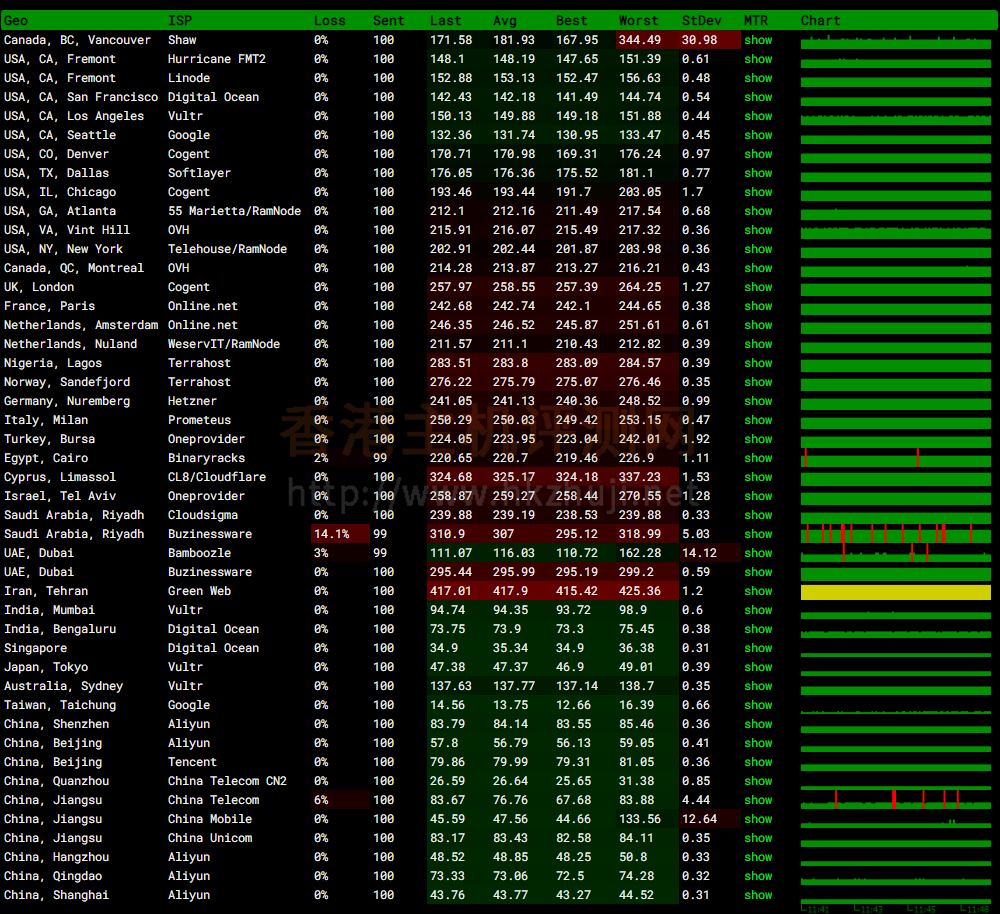Click the 55 Marietta/RamNode ISP cell
The width and height of the screenshot is (1000, 914).
pyautogui.click(x=234, y=211)
